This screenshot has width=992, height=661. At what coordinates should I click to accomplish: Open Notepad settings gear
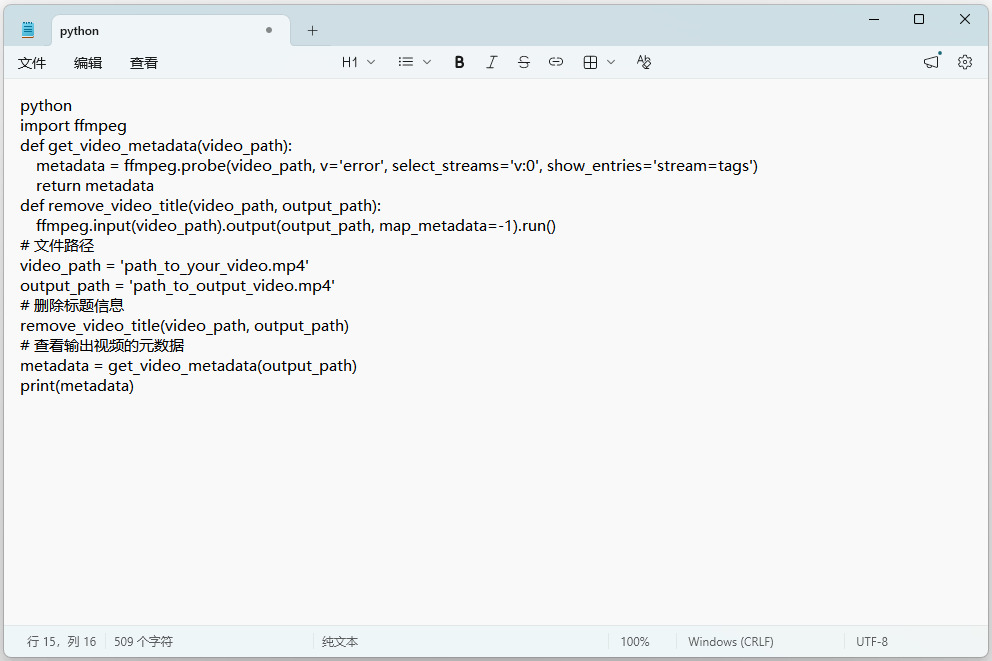pos(965,62)
